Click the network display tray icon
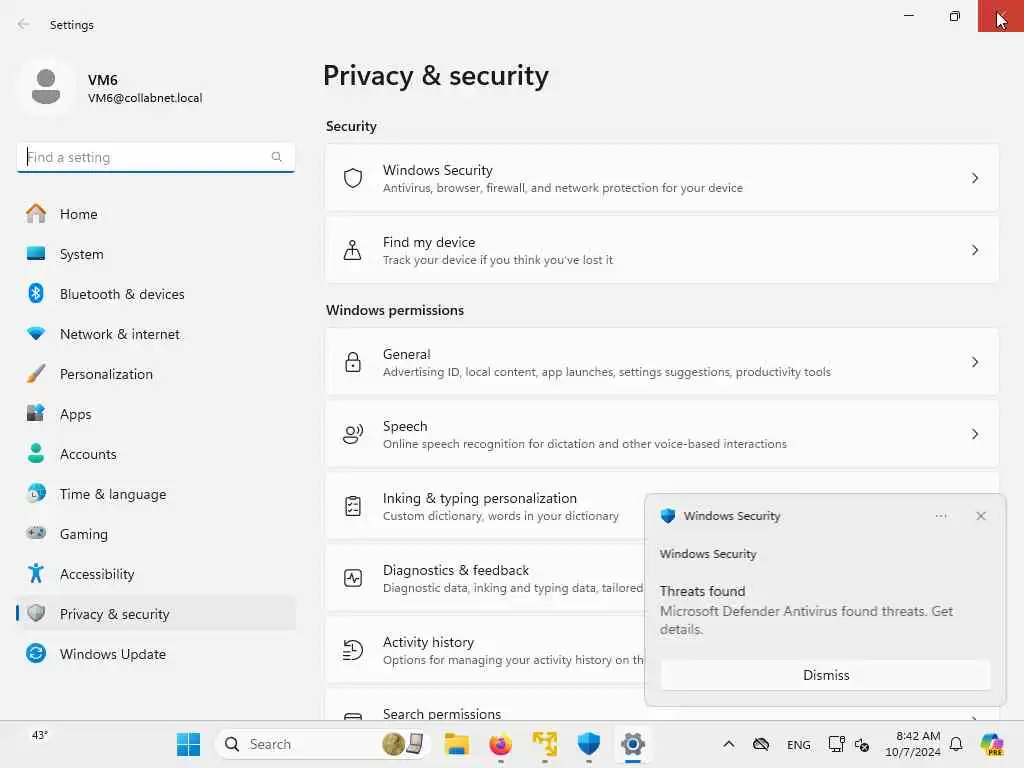The height and width of the screenshot is (768, 1024). (836, 744)
